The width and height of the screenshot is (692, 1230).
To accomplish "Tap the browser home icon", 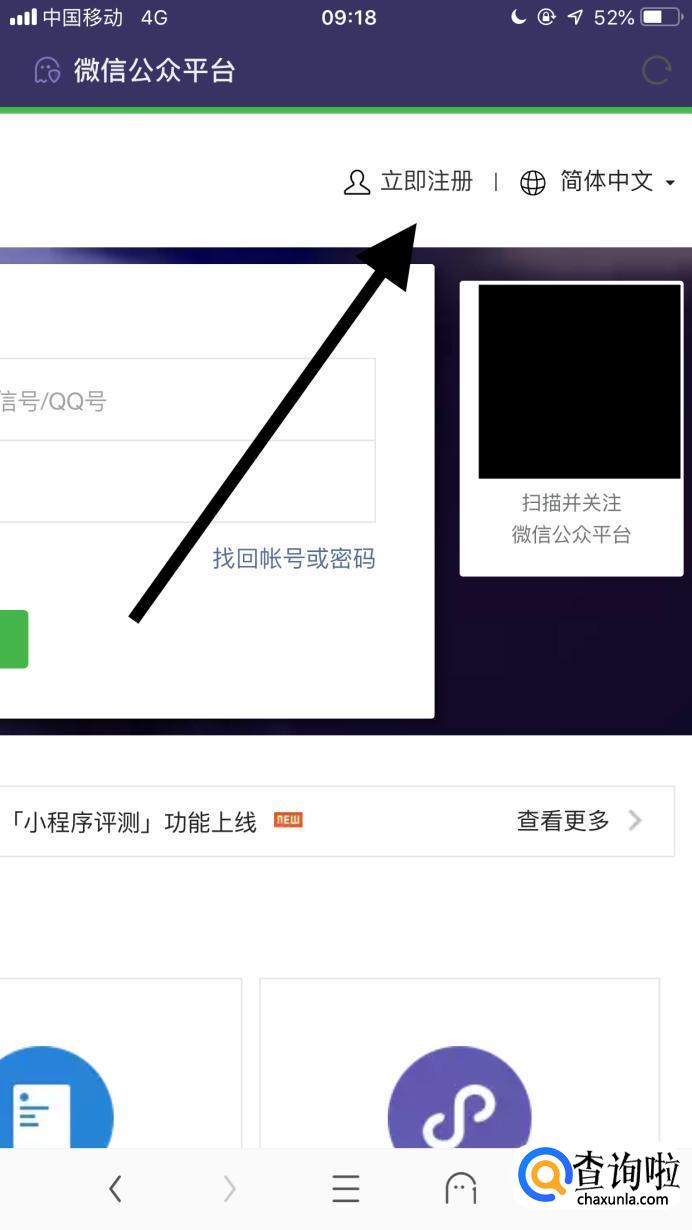I will [461, 1188].
